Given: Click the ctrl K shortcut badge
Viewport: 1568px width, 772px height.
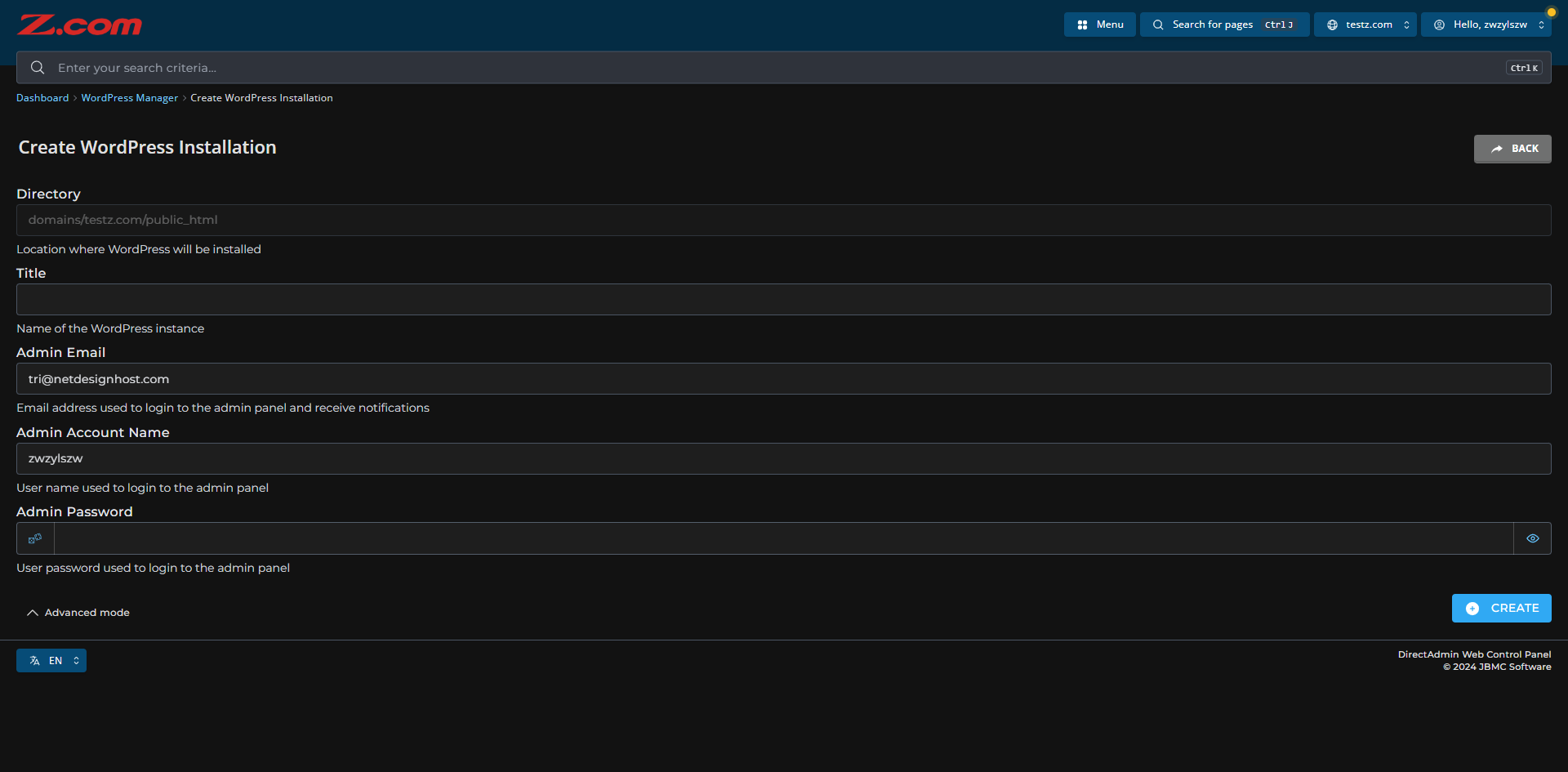Looking at the screenshot, I should [x=1524, y=68].
